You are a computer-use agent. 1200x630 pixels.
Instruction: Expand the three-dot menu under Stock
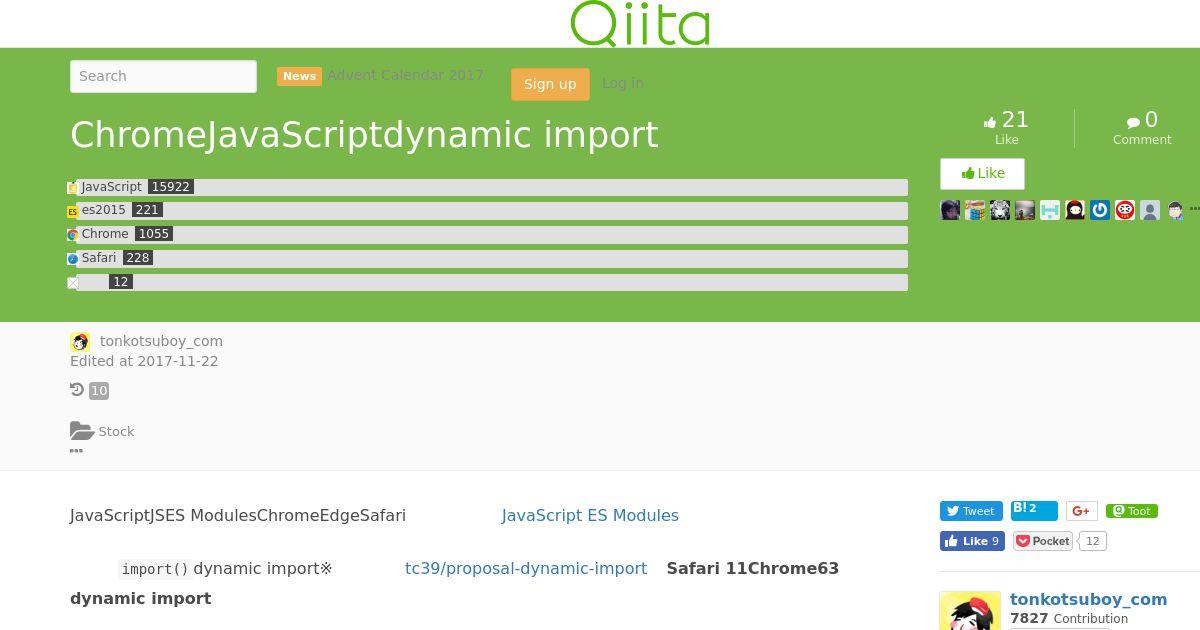[x=76, y=451]
